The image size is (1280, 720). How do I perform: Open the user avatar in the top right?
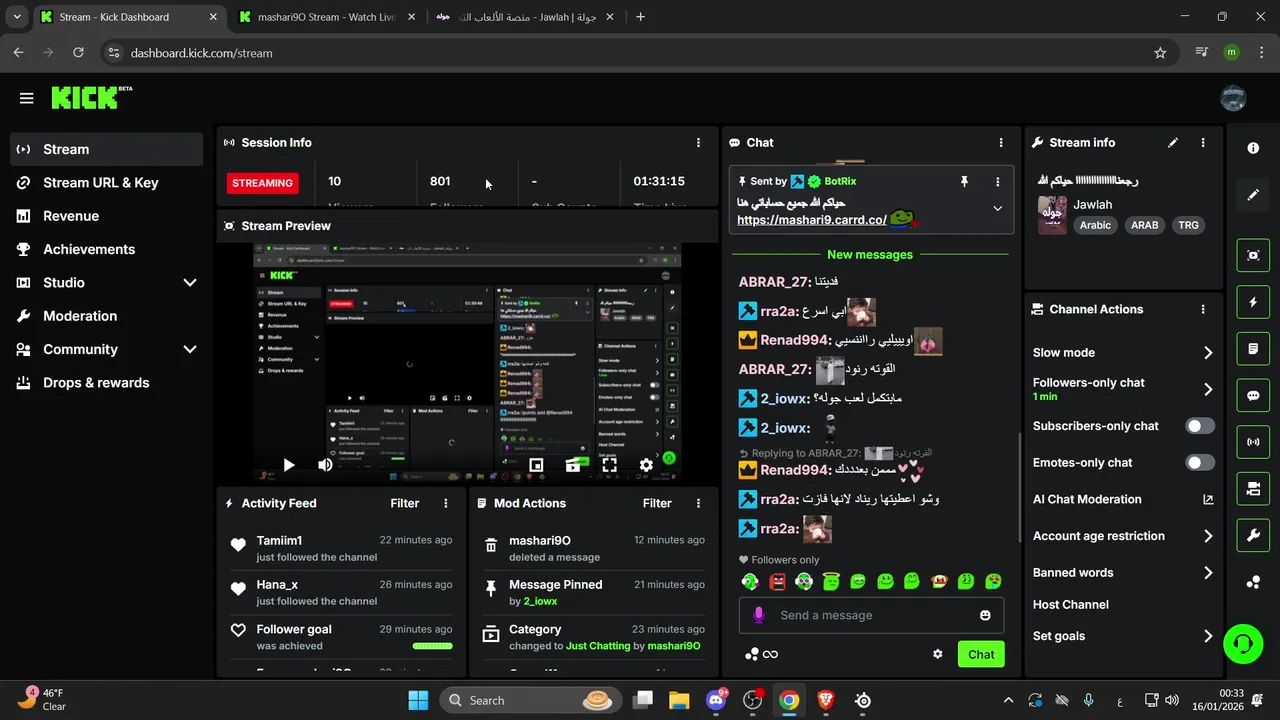click(1233, 98)
